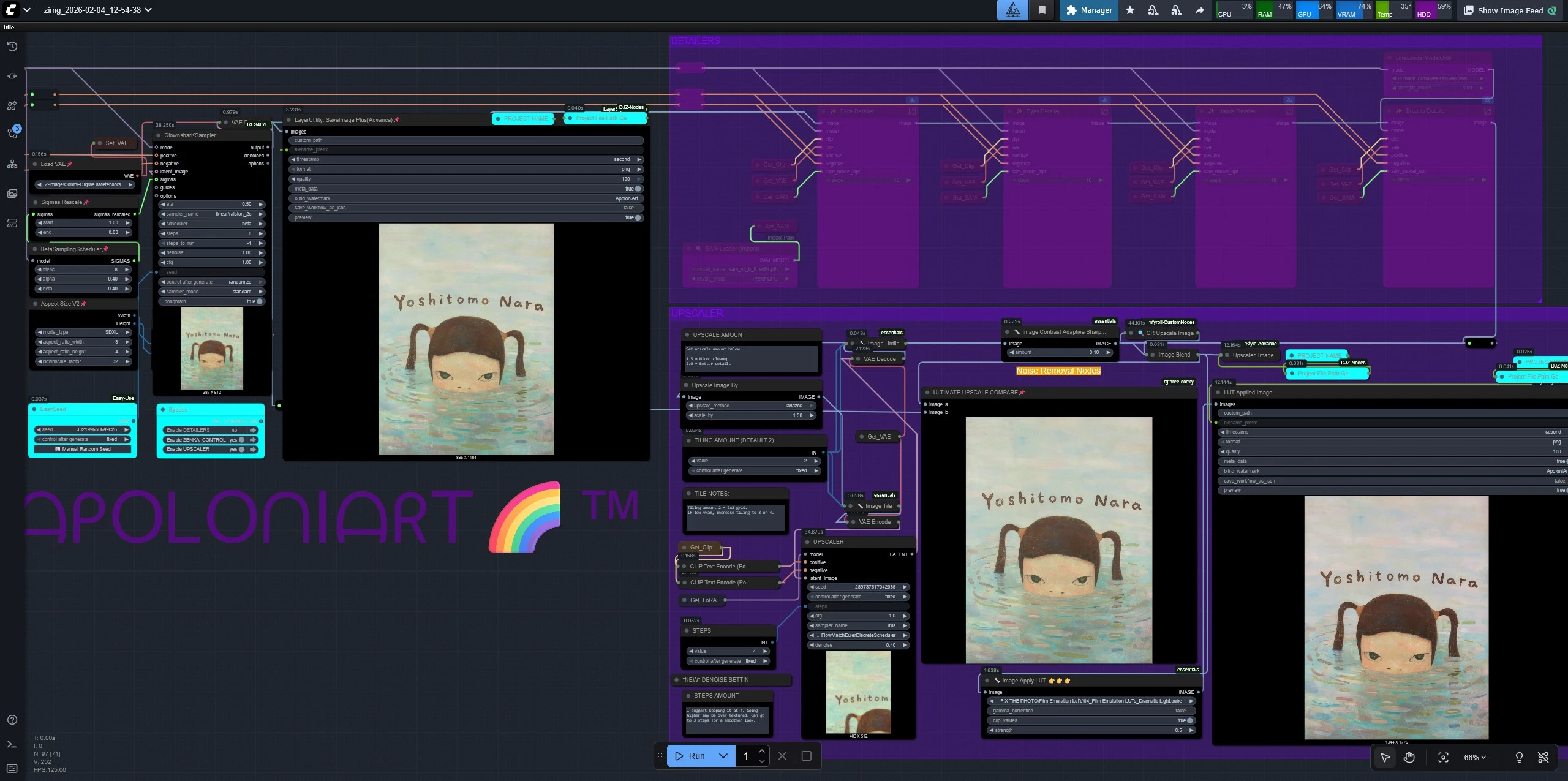Screen dimensions: 1568x781
Task: Open the workflows icon with badge 3
Action: point(13,133)
